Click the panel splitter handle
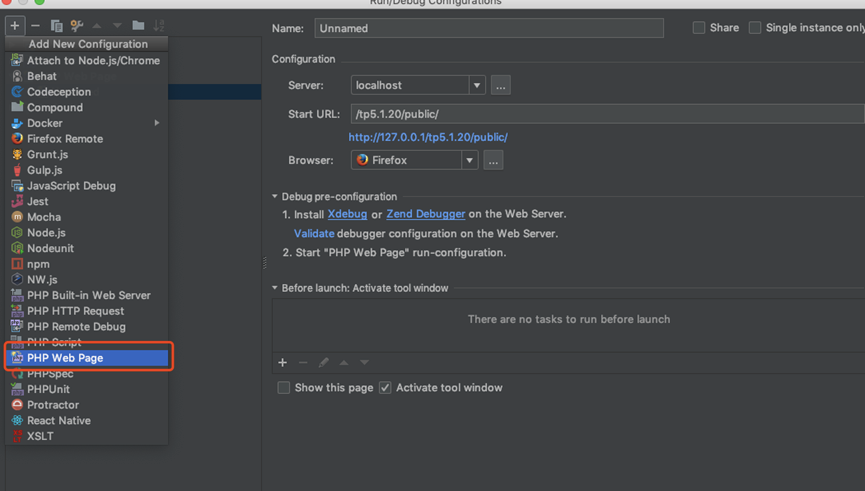This screenshot has width=865, height=491. [264, 263]
